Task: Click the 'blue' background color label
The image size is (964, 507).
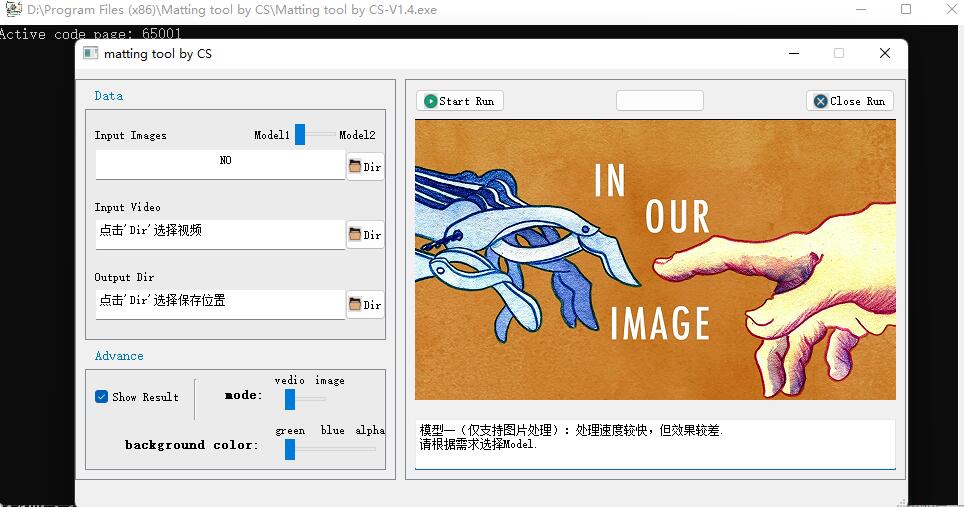Action: tap(333, 430)
